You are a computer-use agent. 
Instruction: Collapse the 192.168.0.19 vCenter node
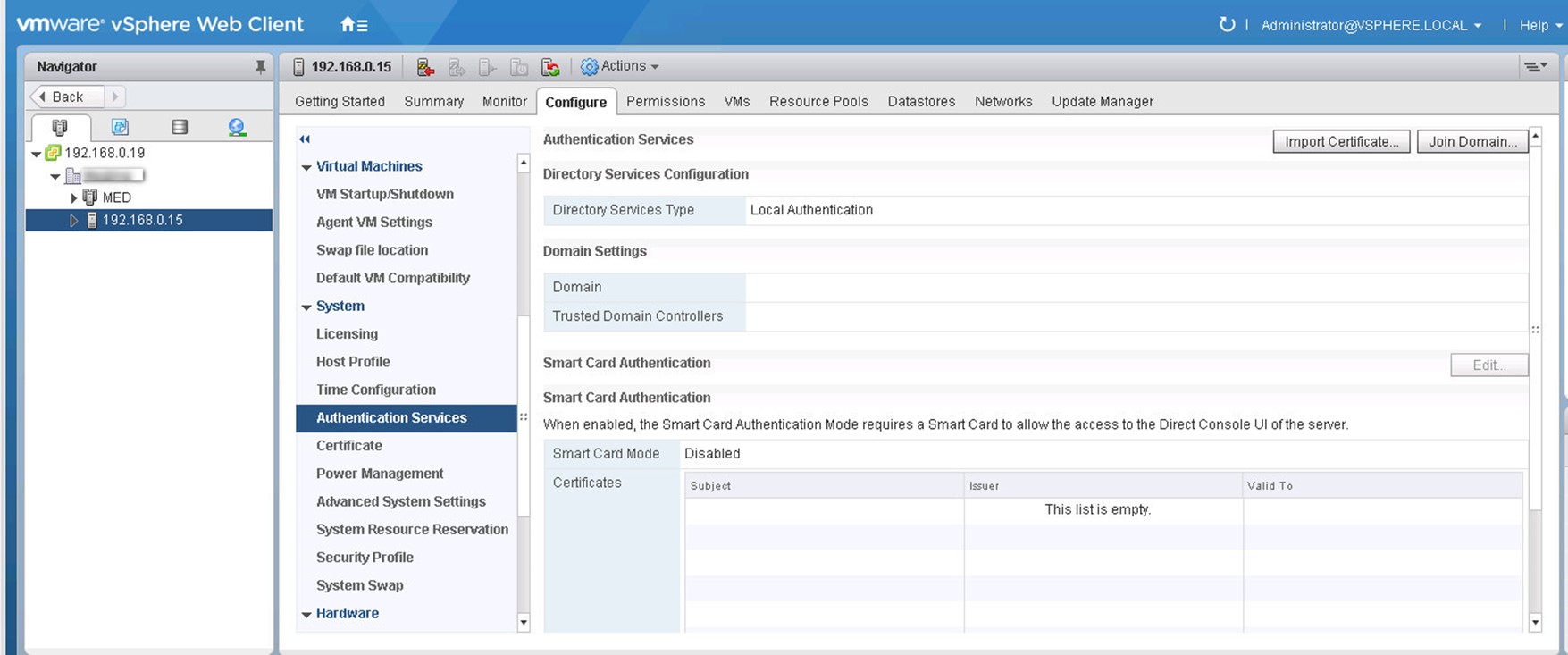36,154
